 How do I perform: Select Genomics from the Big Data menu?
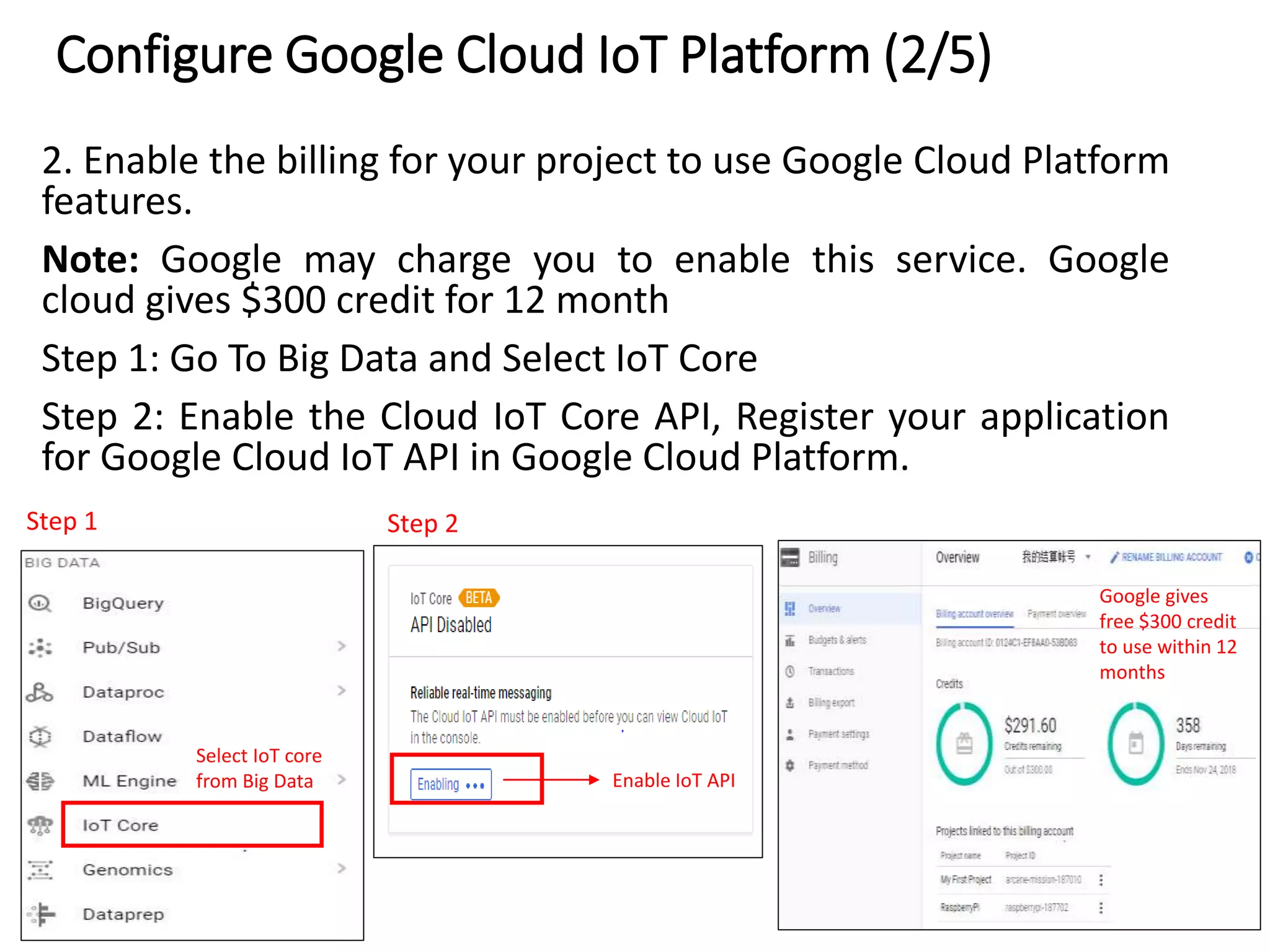[128, 870]
